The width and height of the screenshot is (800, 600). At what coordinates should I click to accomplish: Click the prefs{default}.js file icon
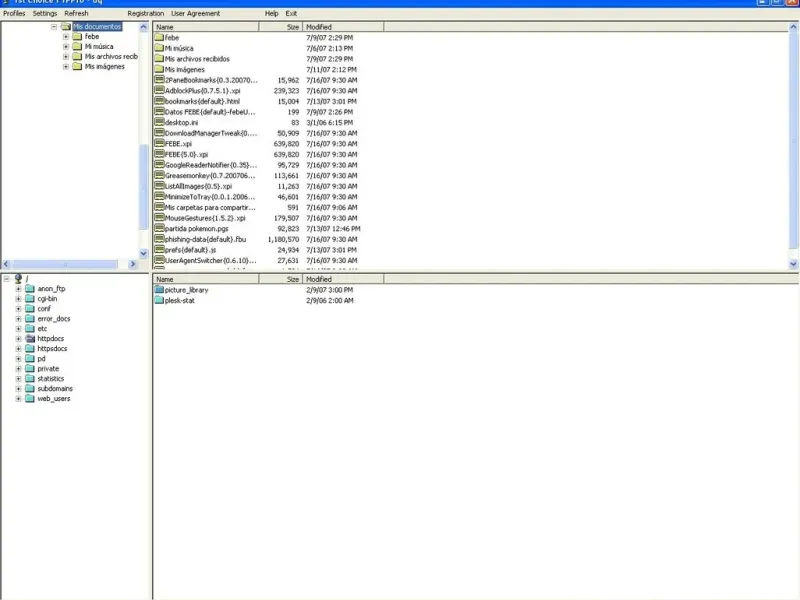click(x=159, y=249)
